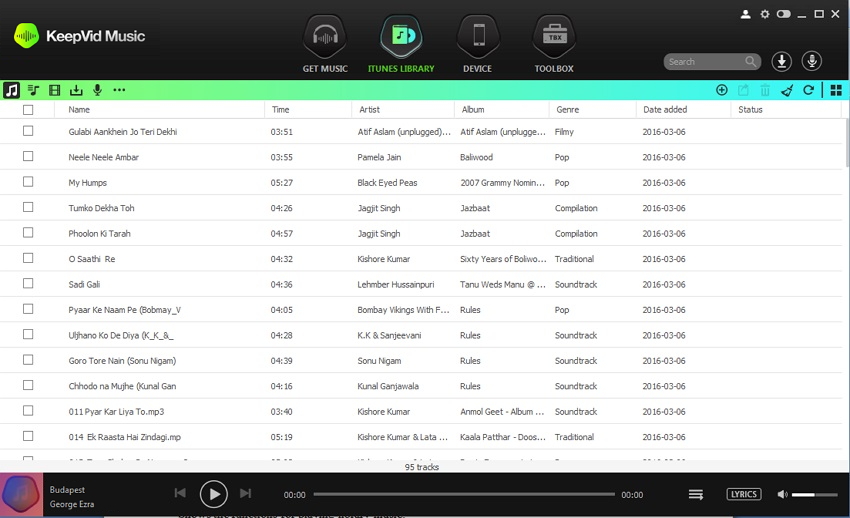Open the three-dots more options menu

(119, 90)
